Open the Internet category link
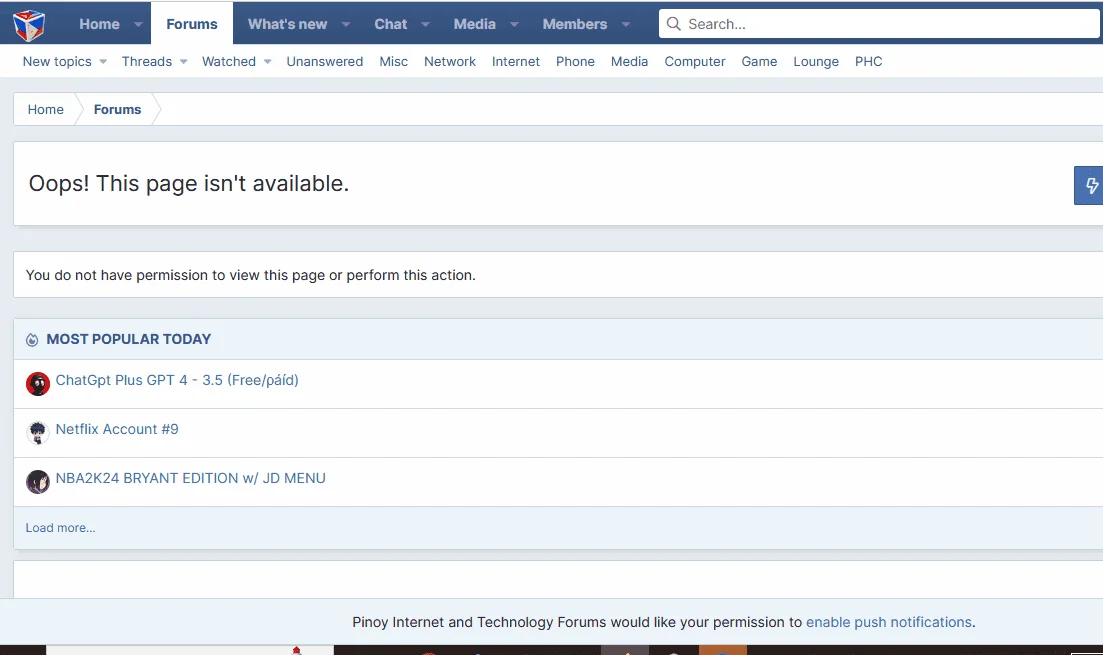This screenshot has width=1103, height=655. [x=516, y=61]
